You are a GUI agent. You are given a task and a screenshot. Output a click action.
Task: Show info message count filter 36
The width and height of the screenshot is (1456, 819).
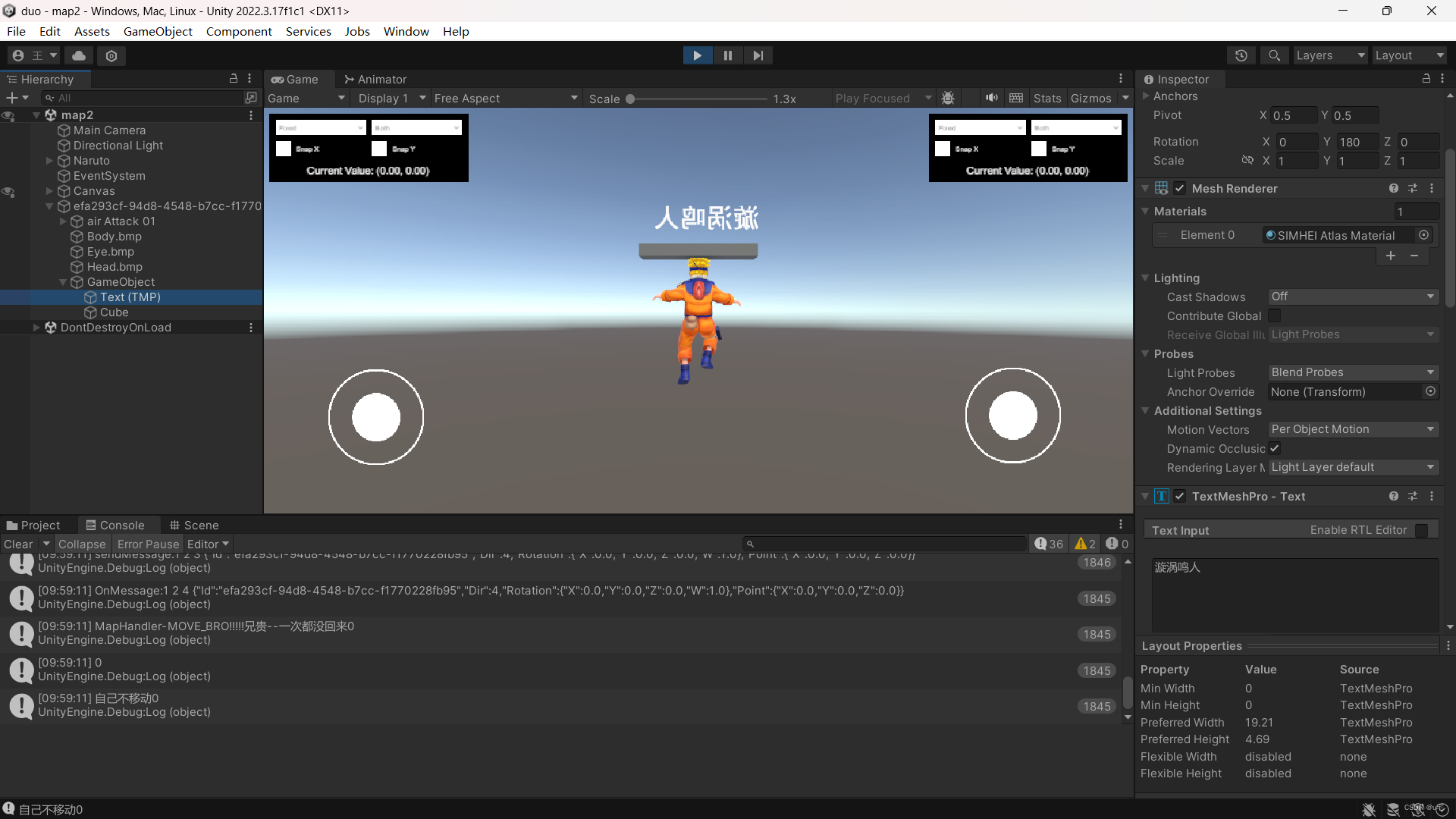pyautogui.click(x=1049, y=544)
